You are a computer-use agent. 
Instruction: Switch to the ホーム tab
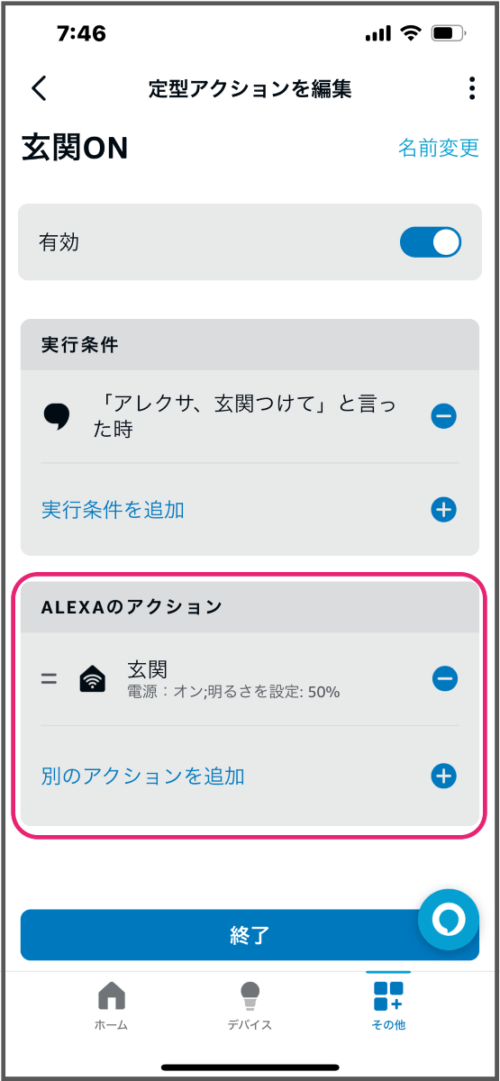112,1007
